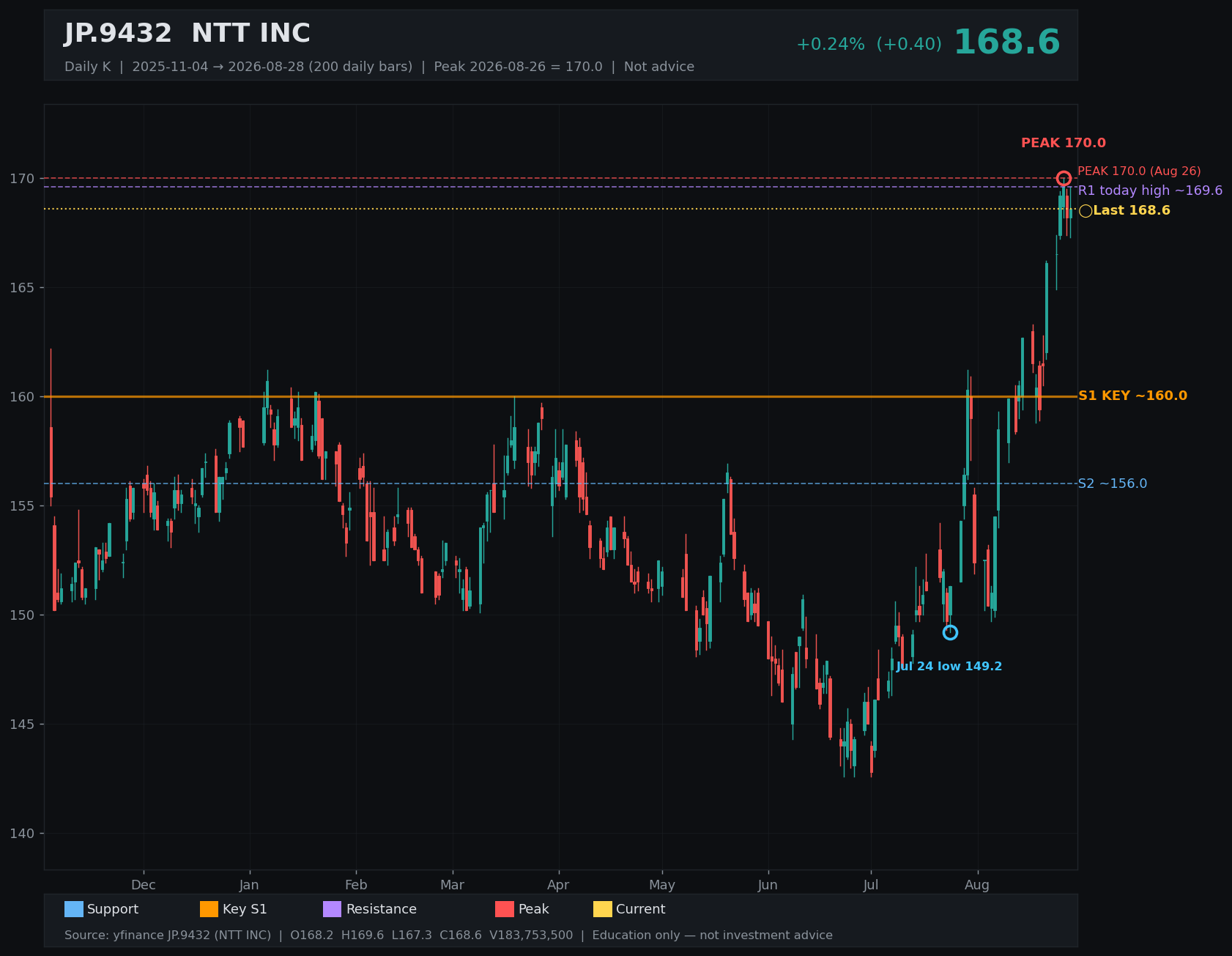1232x956 pixels.
Task: Click the 'S2 ~156.0' label
Action: coord(1113,483)
